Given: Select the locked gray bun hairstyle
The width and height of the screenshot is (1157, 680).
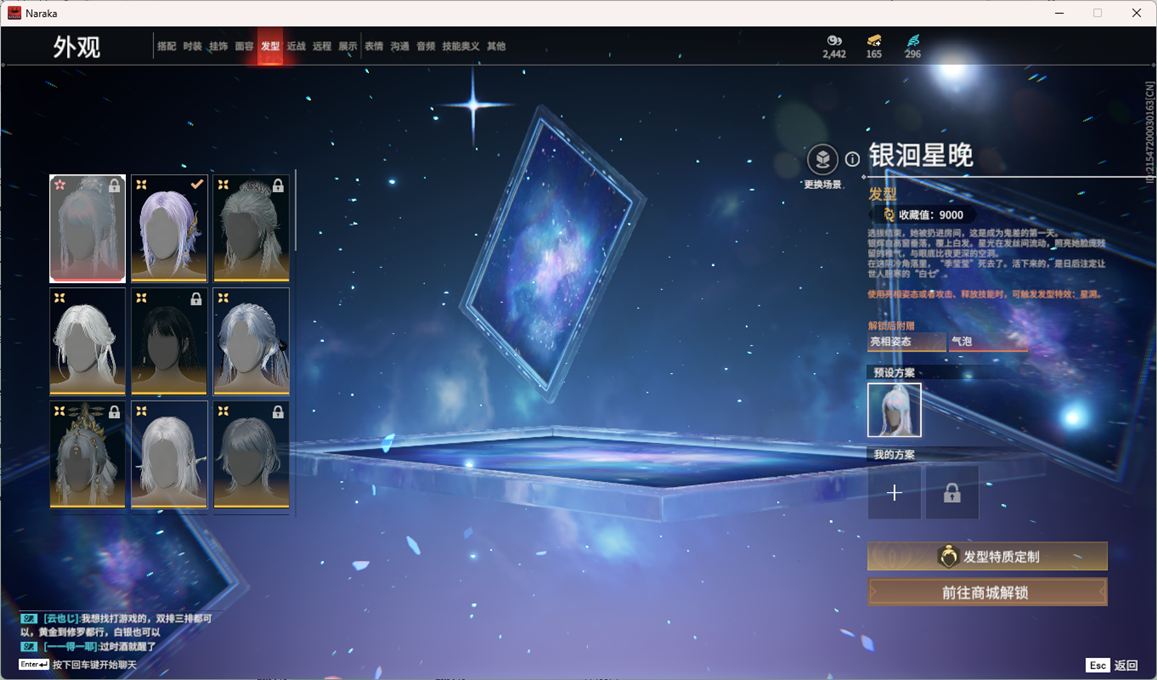Looking at the screenshot, I should pos(251,229).
